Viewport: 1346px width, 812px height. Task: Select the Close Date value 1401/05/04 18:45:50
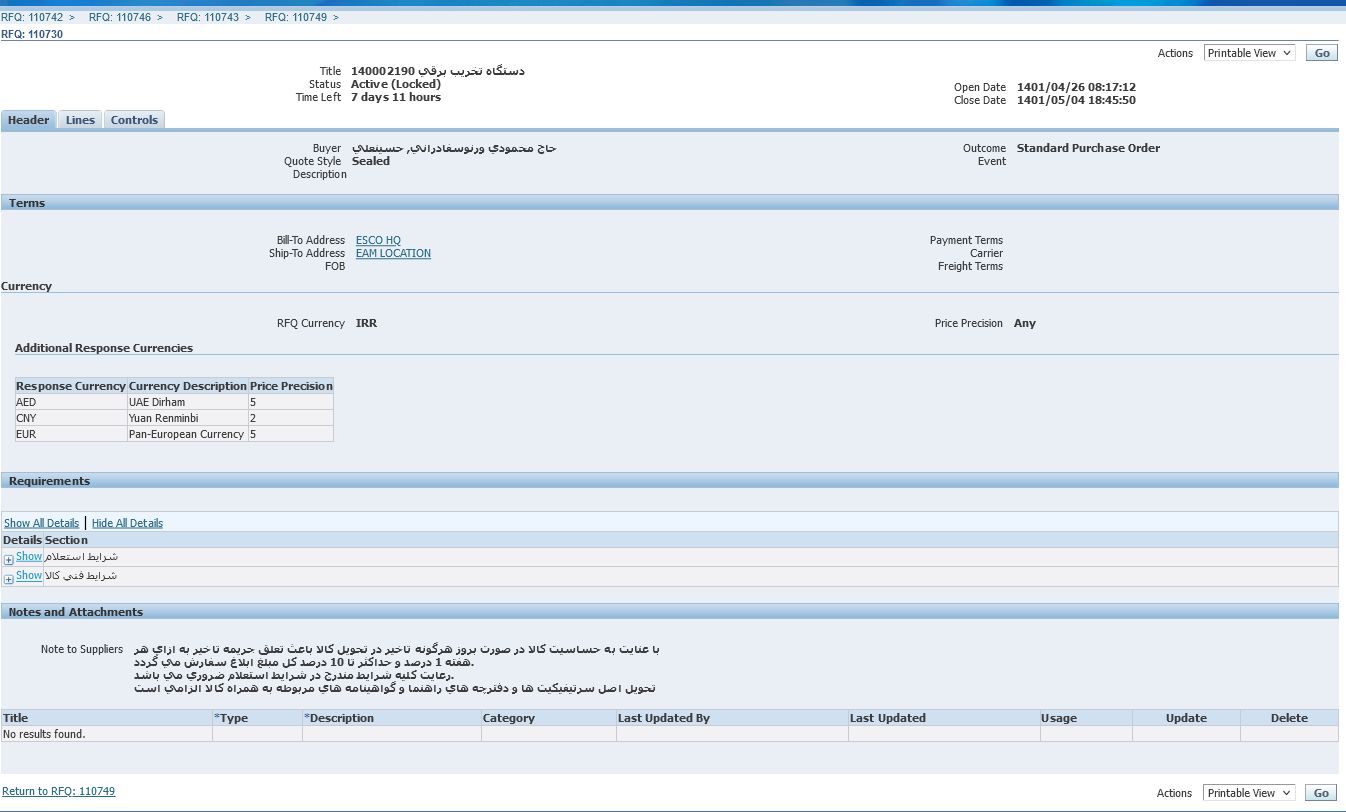[x=1076, y=100]
